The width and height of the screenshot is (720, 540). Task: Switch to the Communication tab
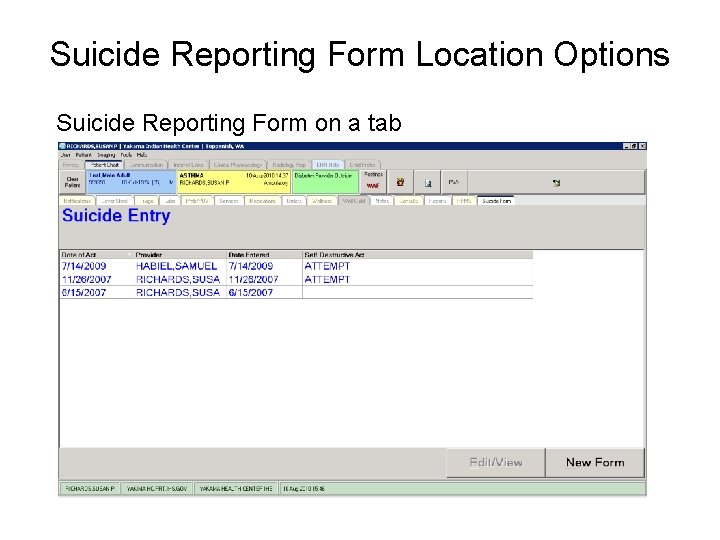point(146,165)
